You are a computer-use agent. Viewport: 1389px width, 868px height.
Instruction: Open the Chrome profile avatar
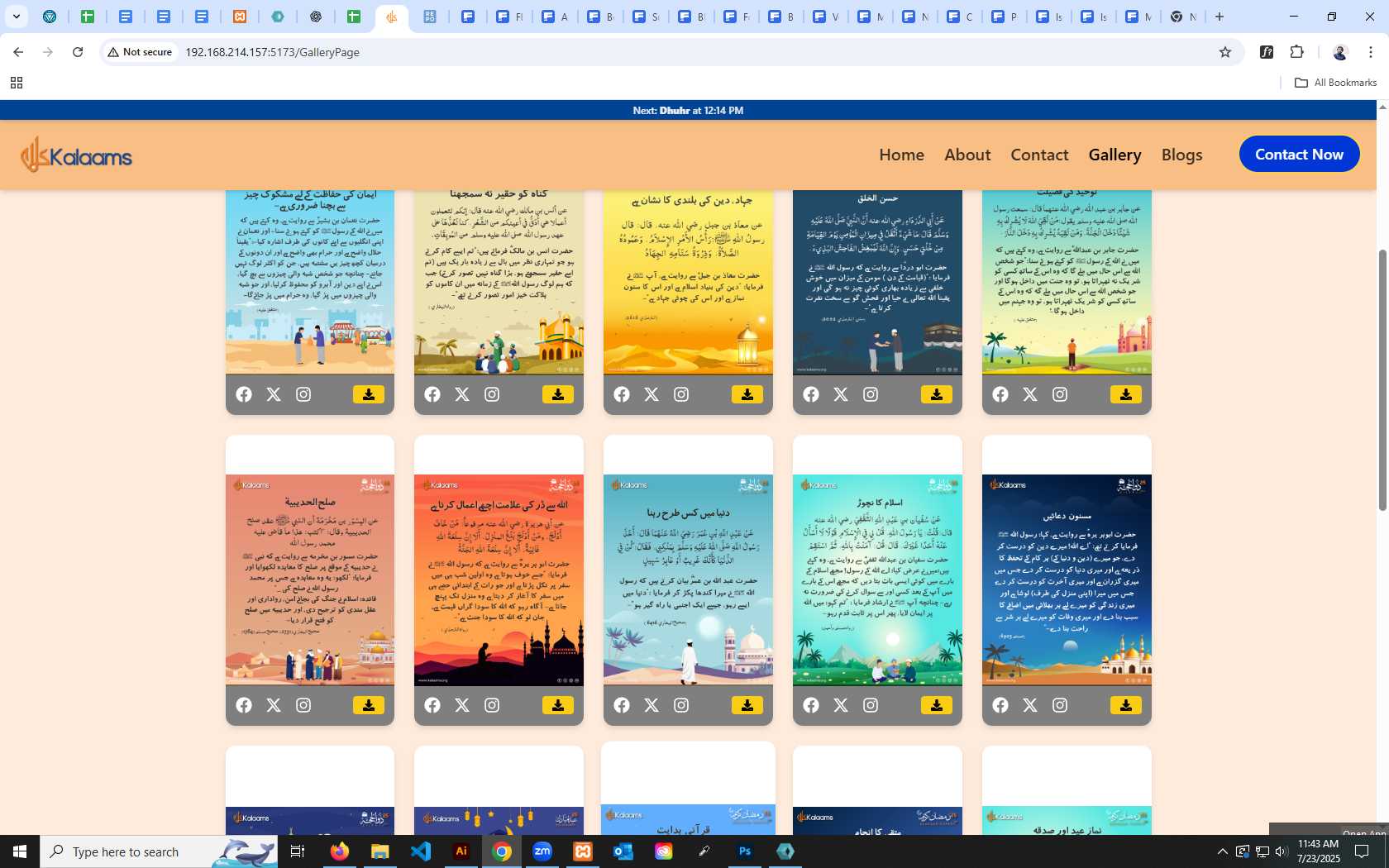point(1340,52)
